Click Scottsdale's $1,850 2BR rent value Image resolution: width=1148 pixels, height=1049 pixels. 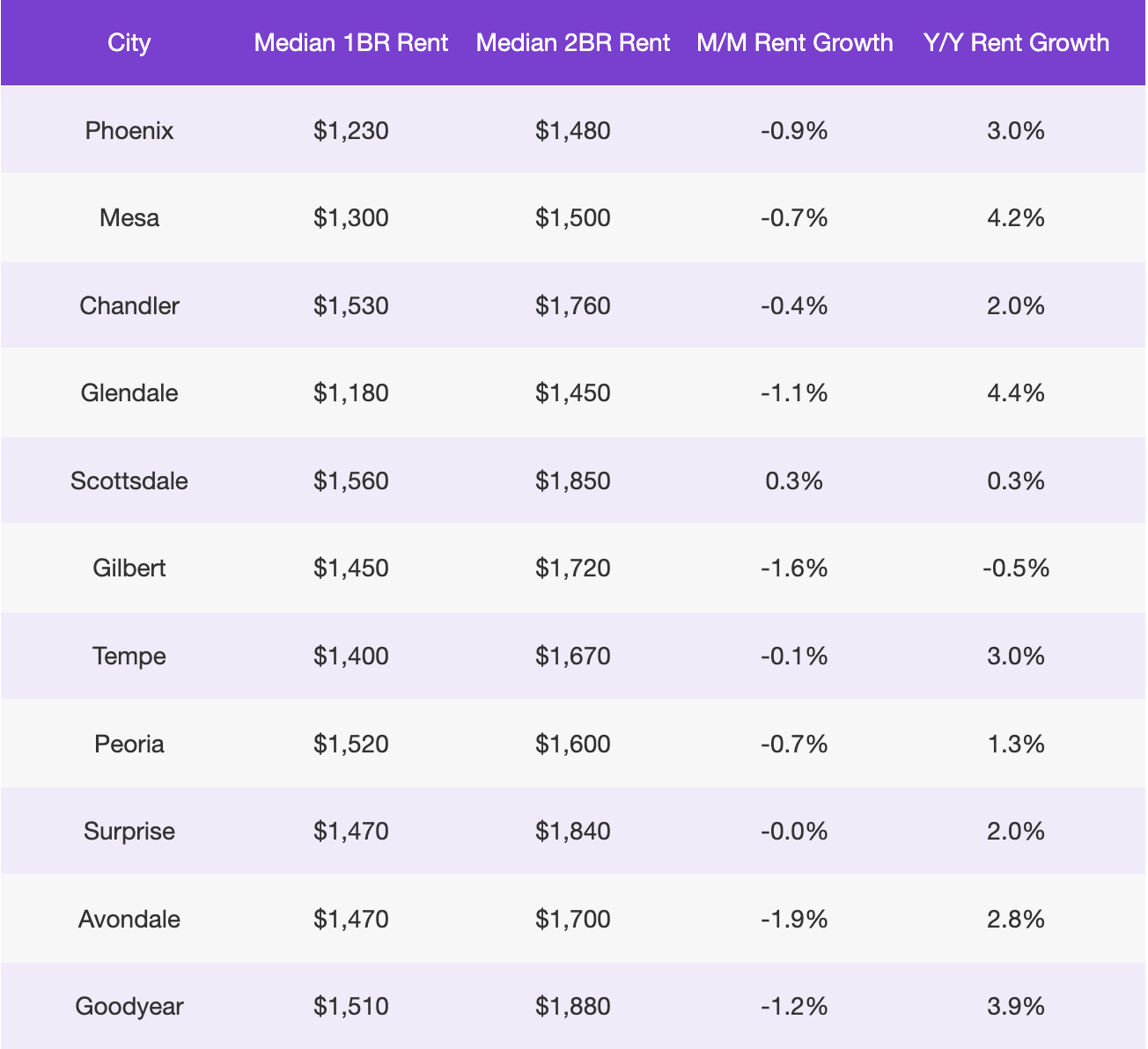point(573,480)
